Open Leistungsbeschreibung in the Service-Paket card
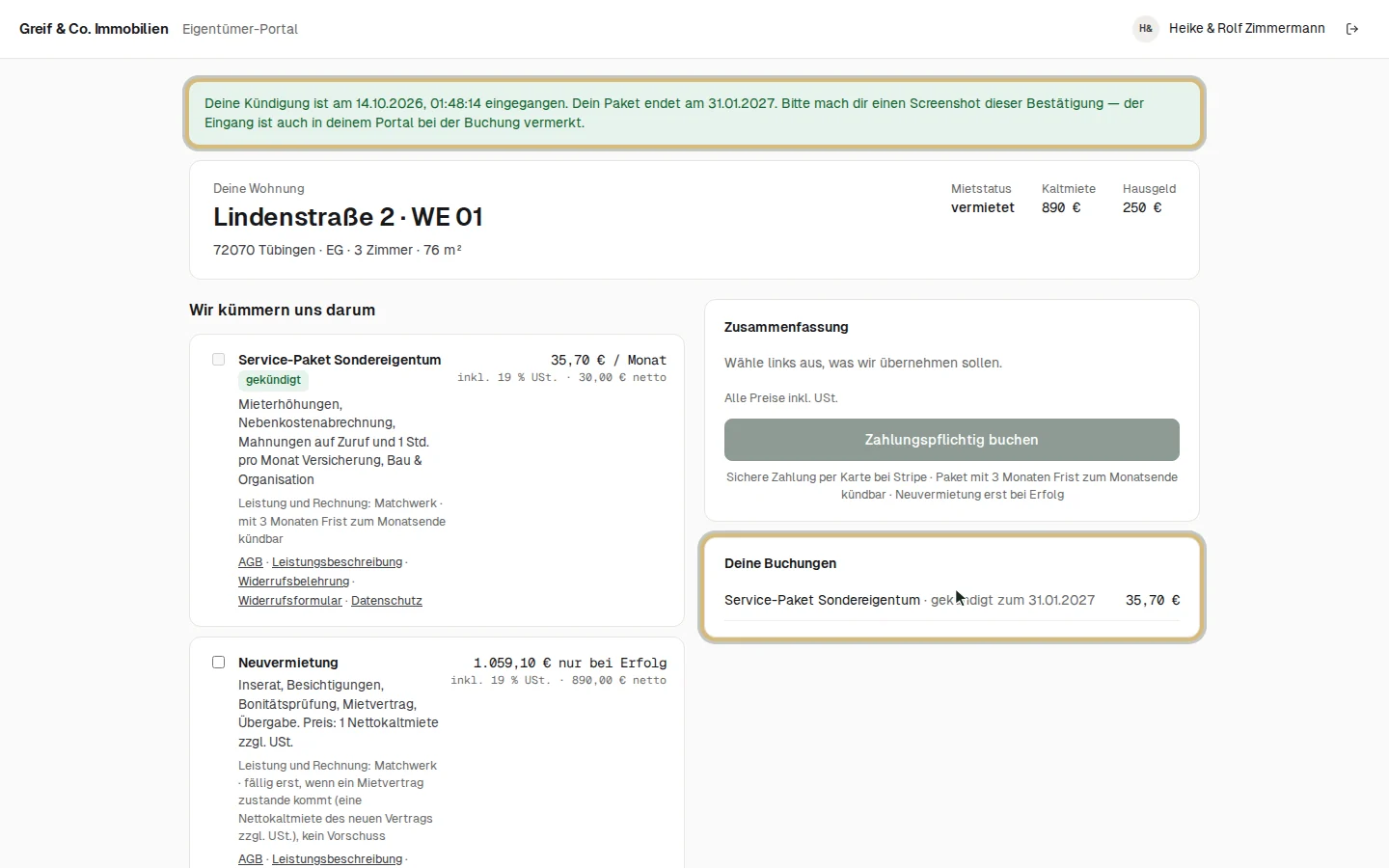 point(337,562)
